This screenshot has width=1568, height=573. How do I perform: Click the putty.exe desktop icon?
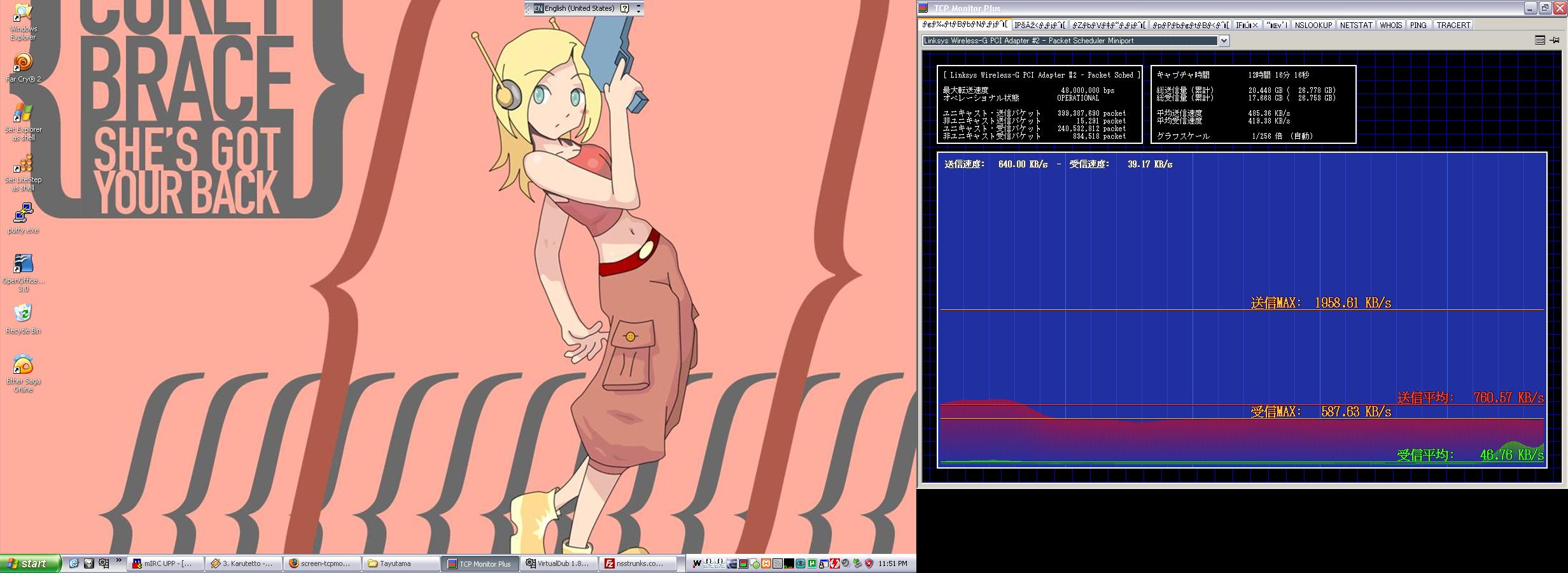pyautogui.click(x=23, y=218)
